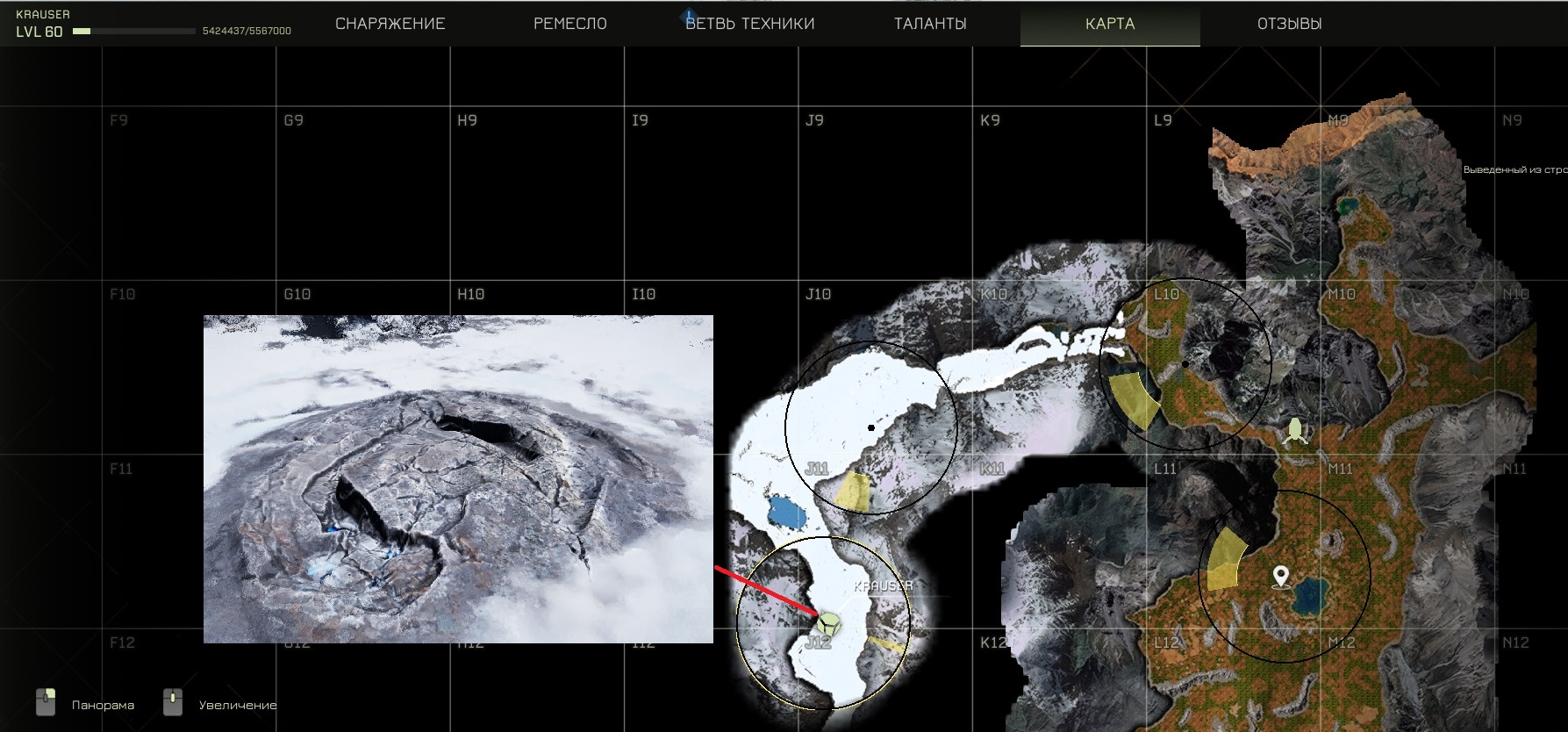This screenshot has width=1568, height=732.
Task: Click grid label F12
Action: (x=123, y=642)
